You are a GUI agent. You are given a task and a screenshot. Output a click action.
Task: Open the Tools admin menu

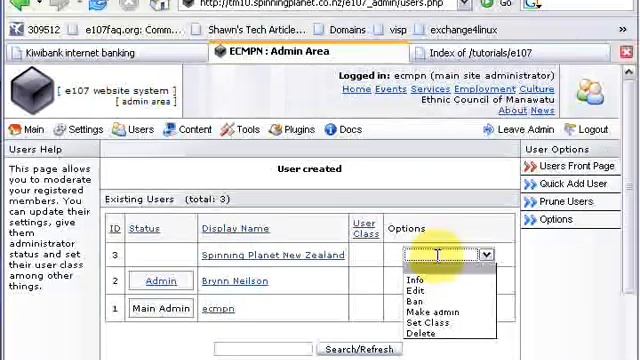pyautogui.click(x=240, y=130)
